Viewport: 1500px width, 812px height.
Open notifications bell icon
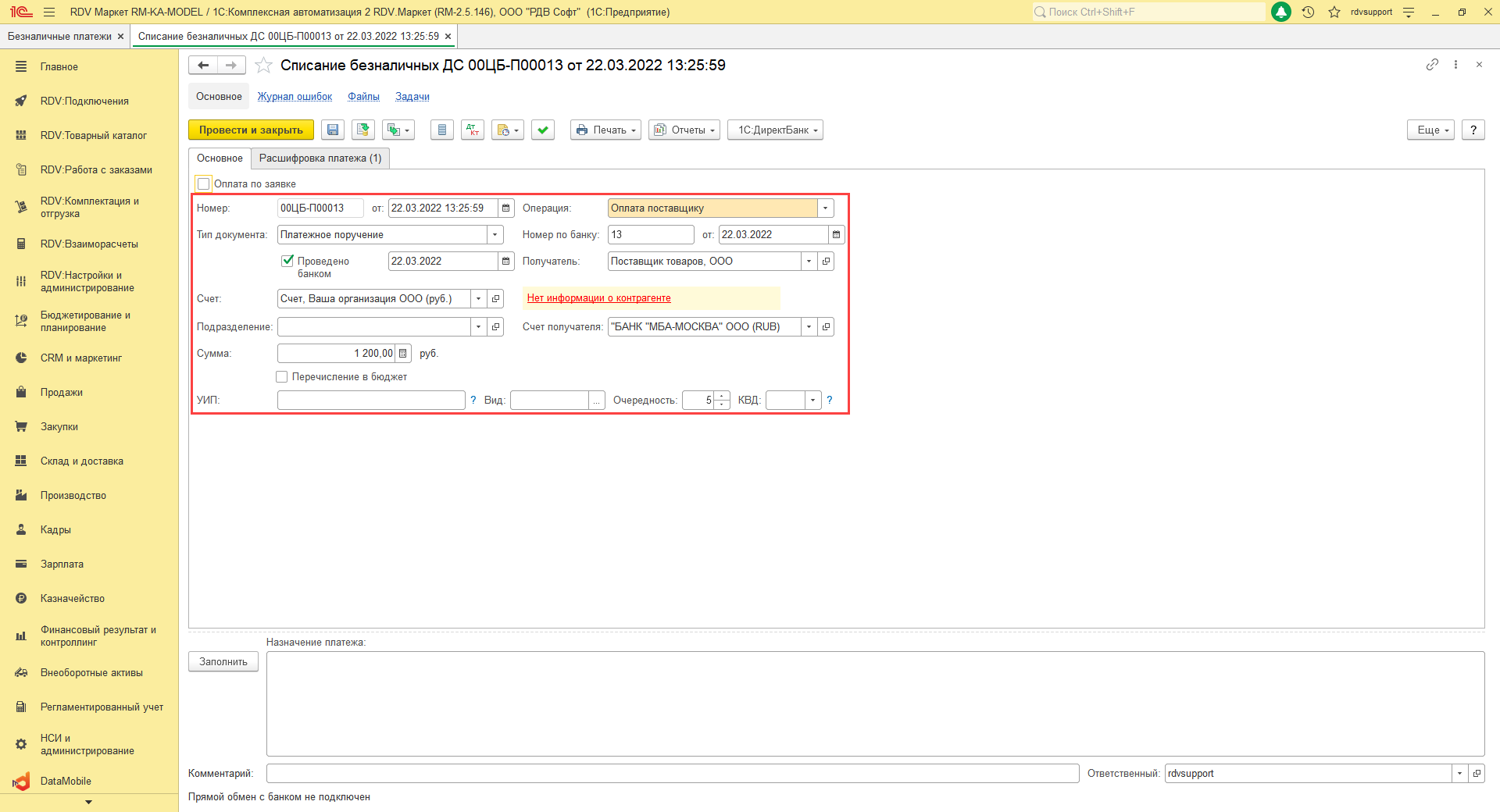1281,12
